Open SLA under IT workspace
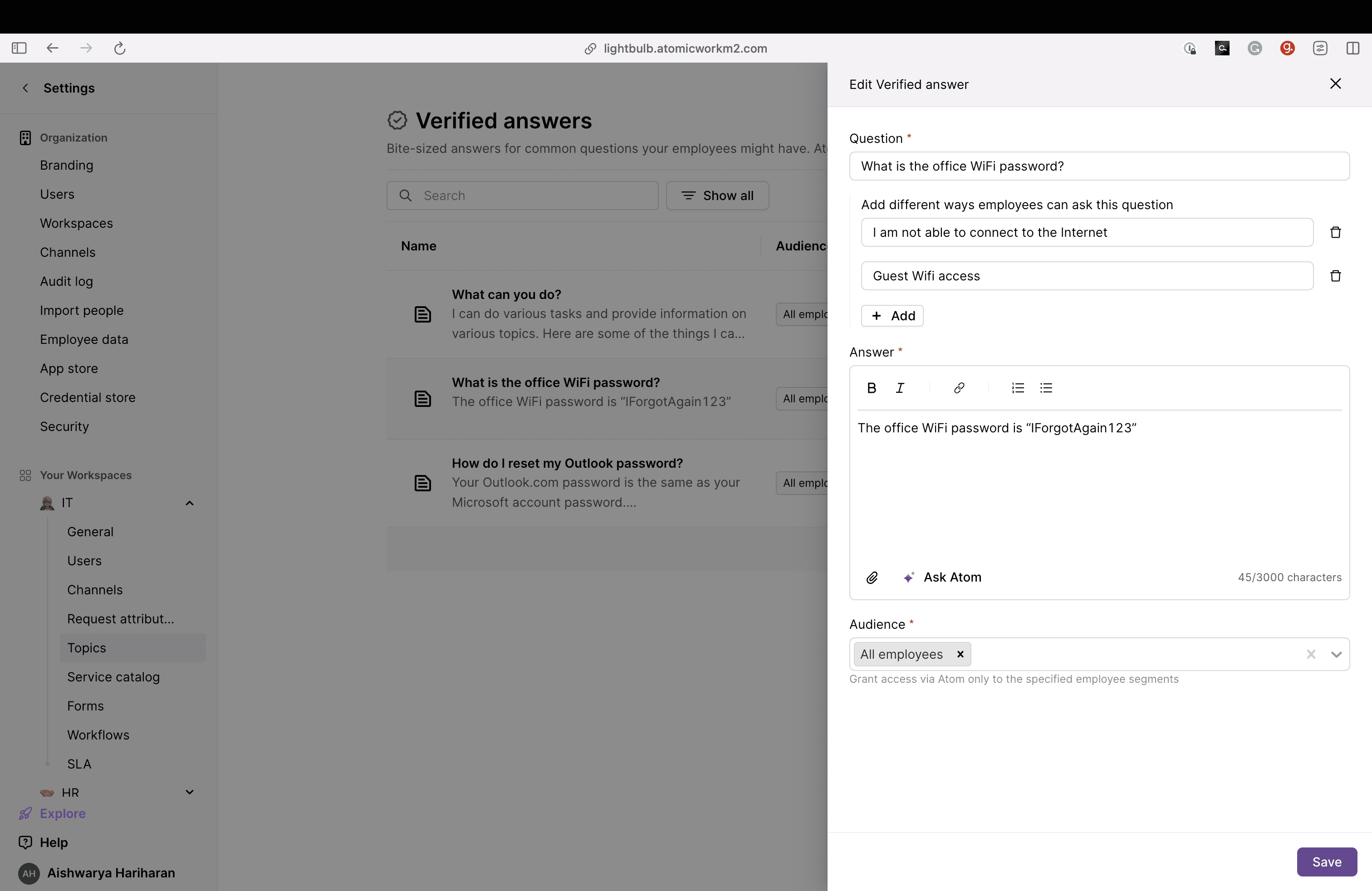 tap(79, 764)
